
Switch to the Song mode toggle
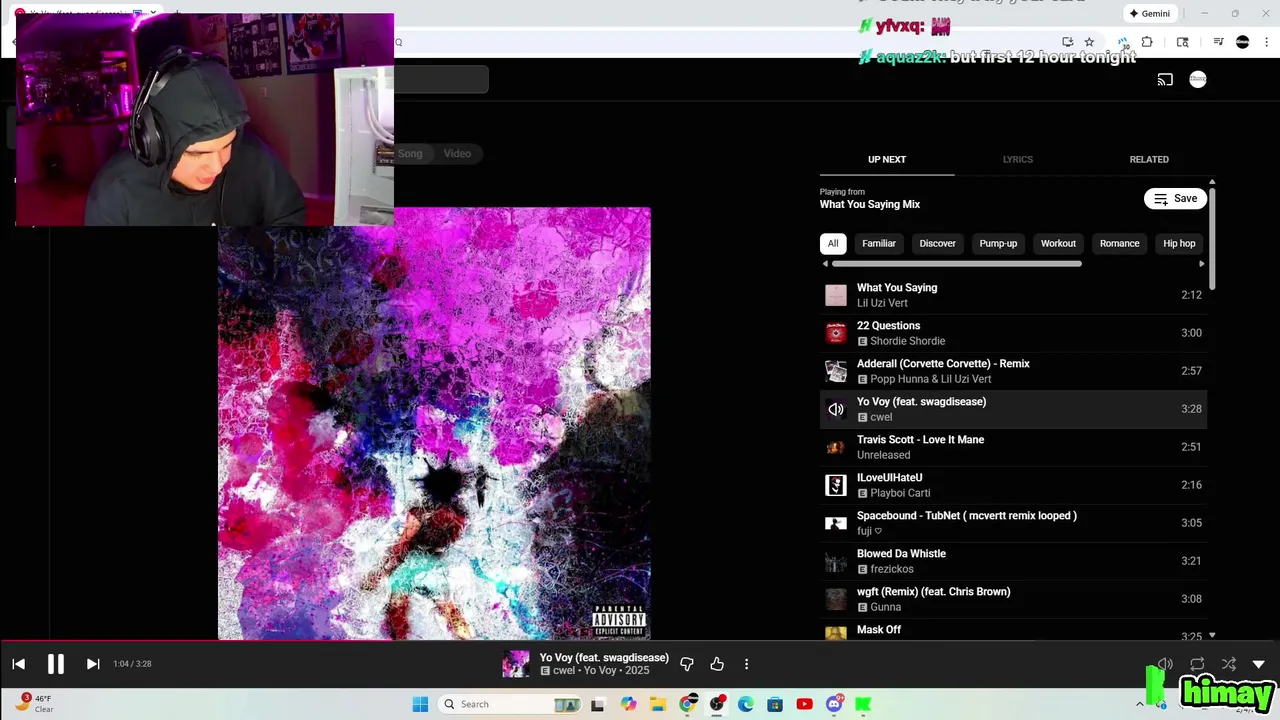coord(410,153)
